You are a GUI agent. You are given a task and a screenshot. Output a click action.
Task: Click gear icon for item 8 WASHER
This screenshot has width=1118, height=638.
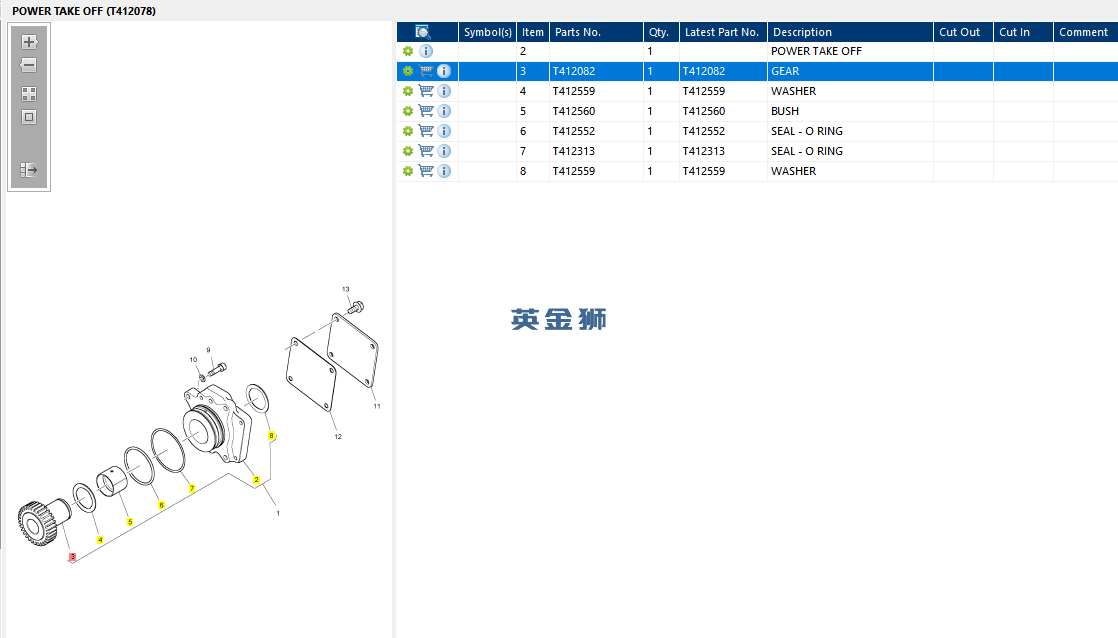tap(408, 171)
